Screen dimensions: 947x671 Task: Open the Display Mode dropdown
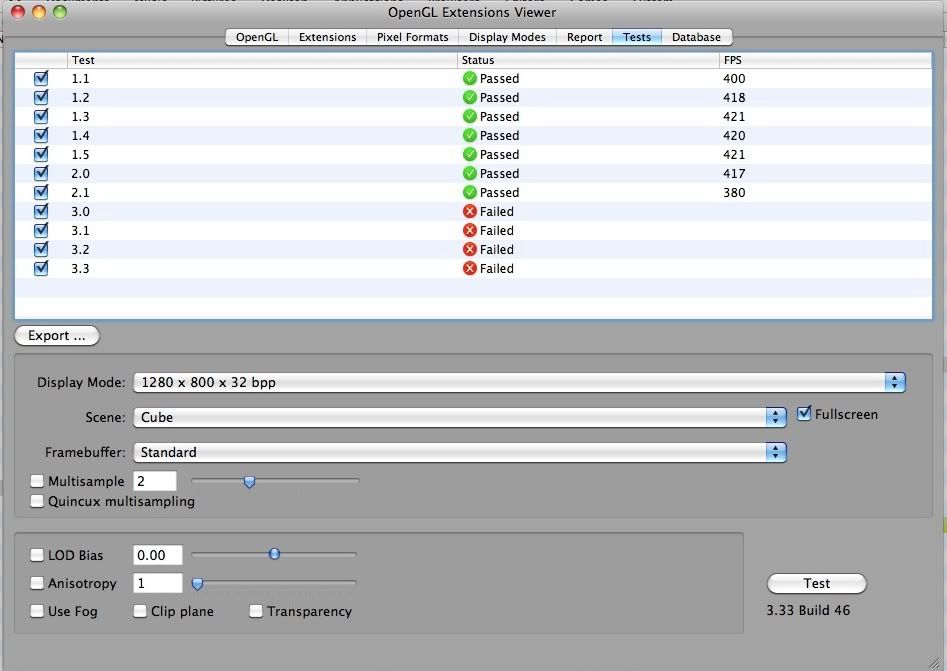point(895,382)
